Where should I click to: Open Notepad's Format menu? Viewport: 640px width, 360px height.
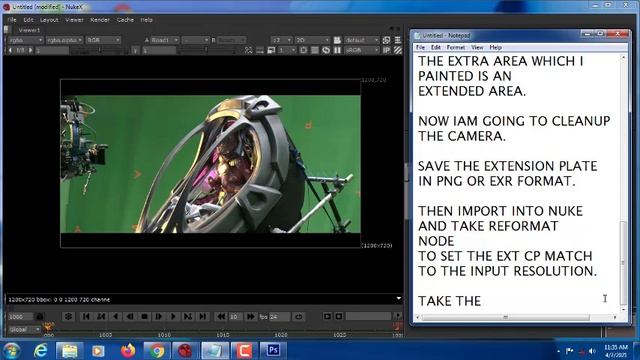[456, 47]
